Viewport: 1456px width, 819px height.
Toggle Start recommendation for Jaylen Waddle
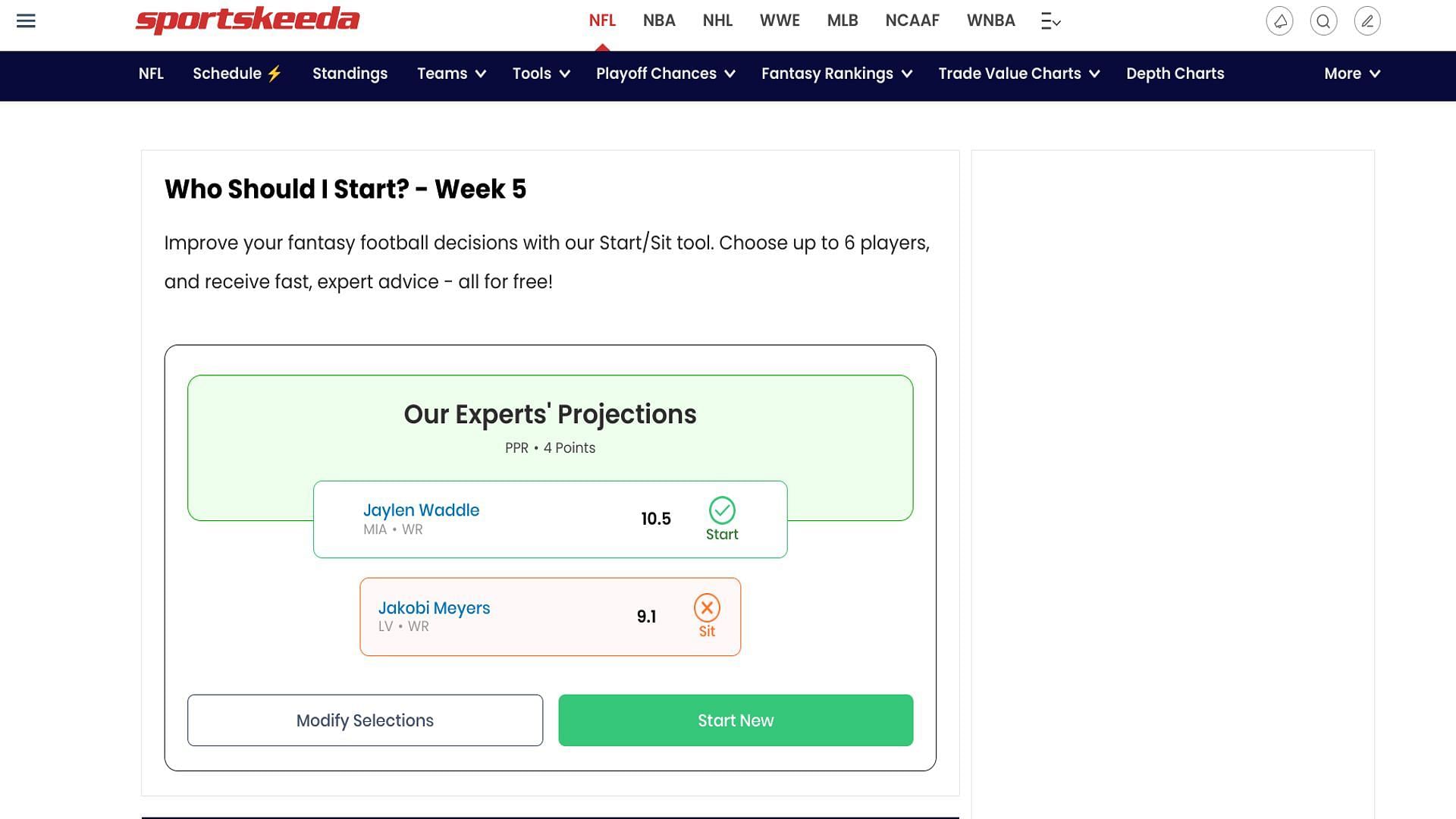pyautogui.click(x=721, y=510)
